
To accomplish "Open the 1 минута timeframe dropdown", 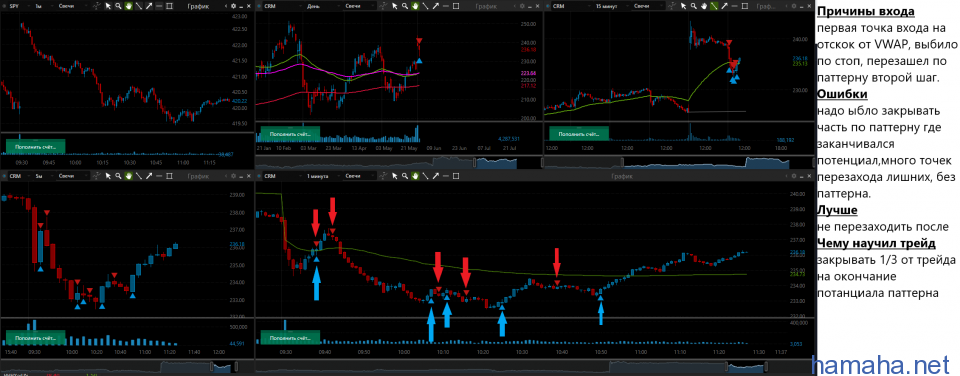I will point(323,176).
